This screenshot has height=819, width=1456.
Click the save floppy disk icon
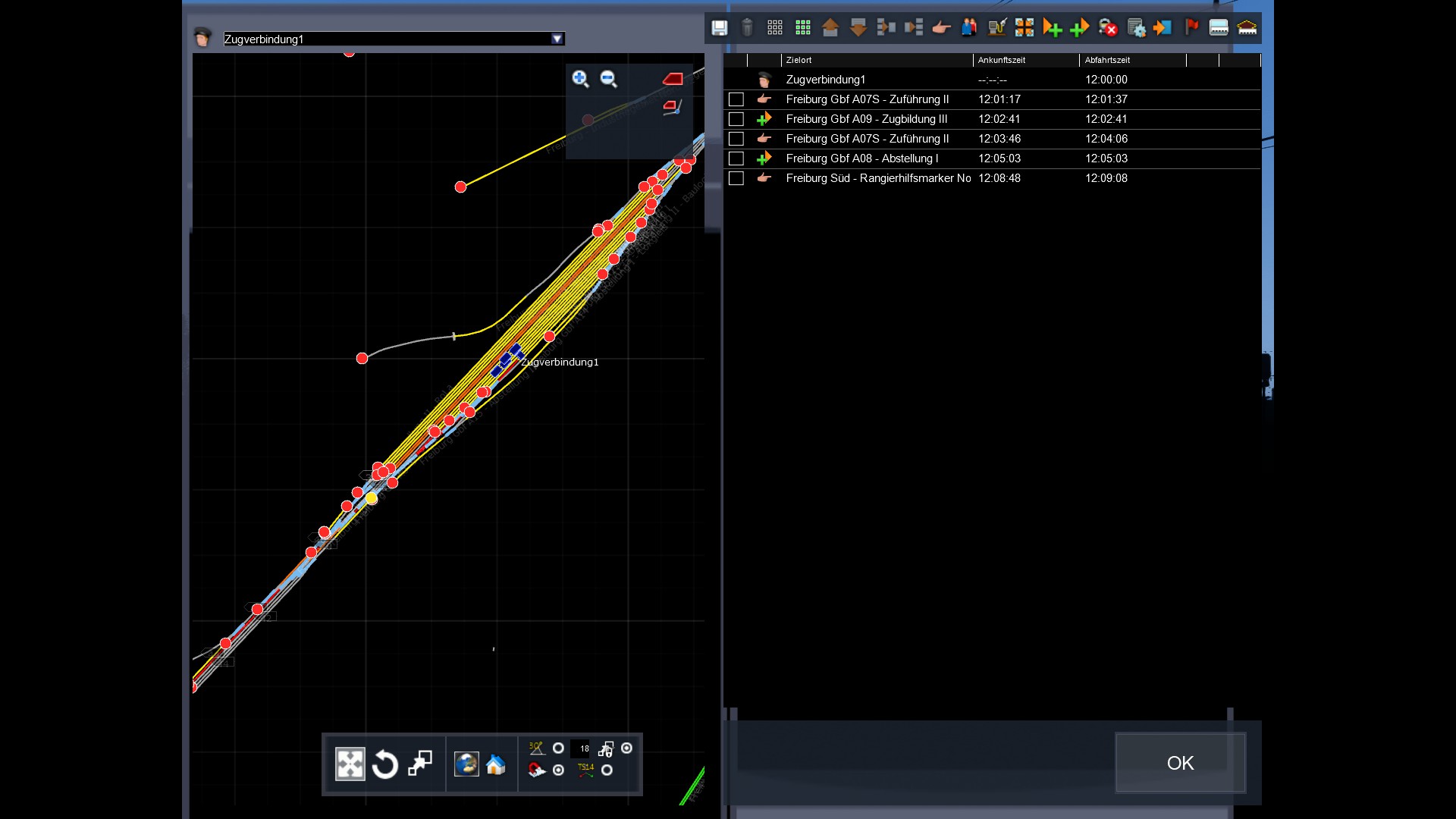tap(719, 28)
